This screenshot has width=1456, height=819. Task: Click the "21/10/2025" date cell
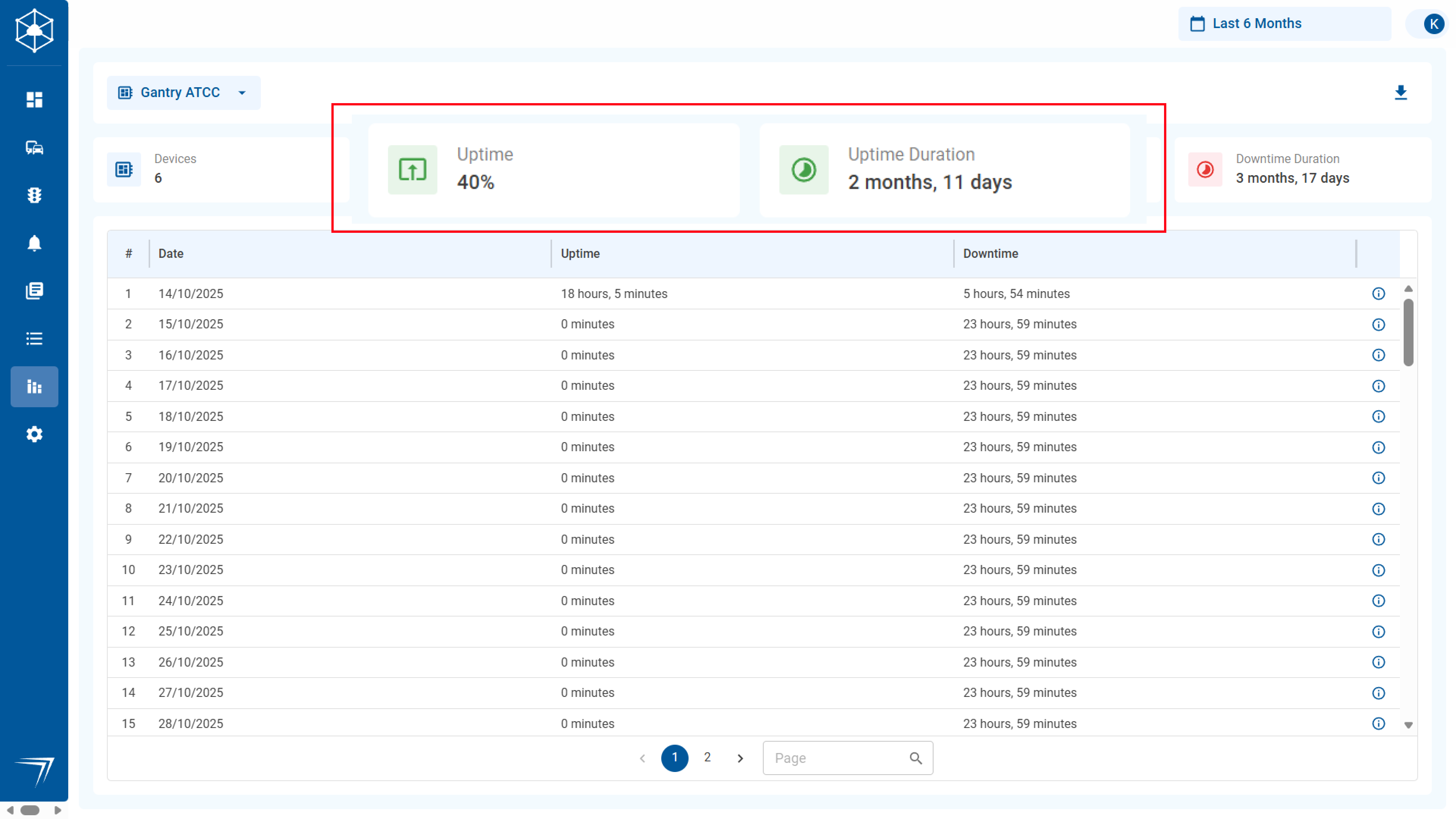point(190,508)
